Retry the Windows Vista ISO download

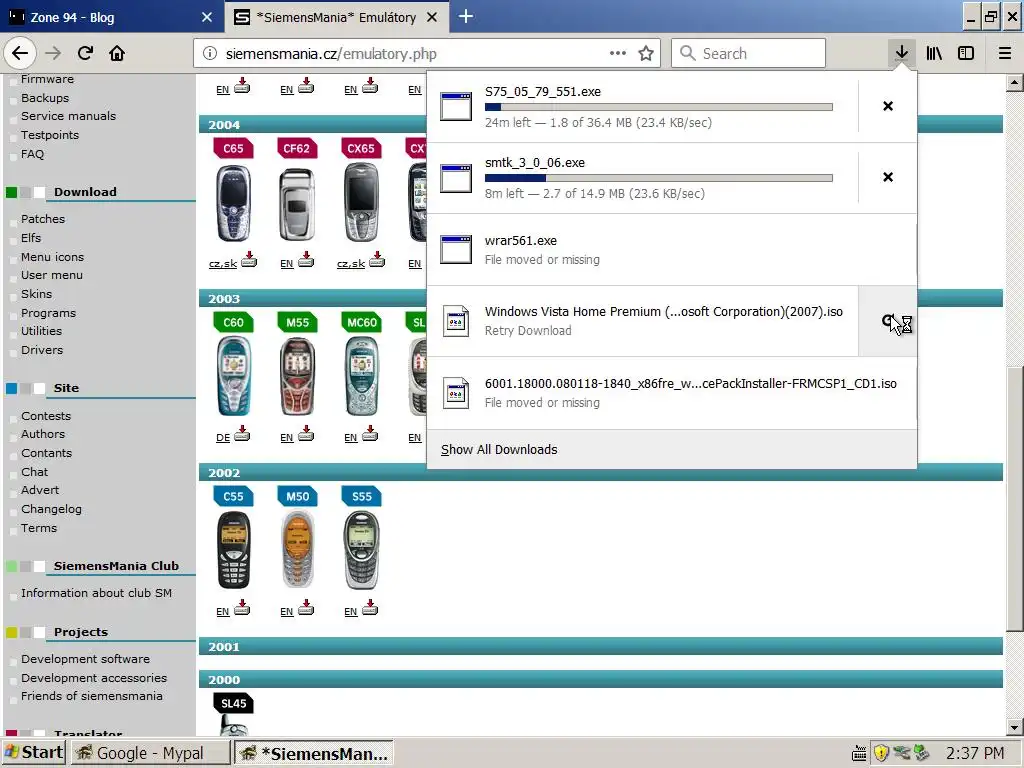(x=888, y=321)
